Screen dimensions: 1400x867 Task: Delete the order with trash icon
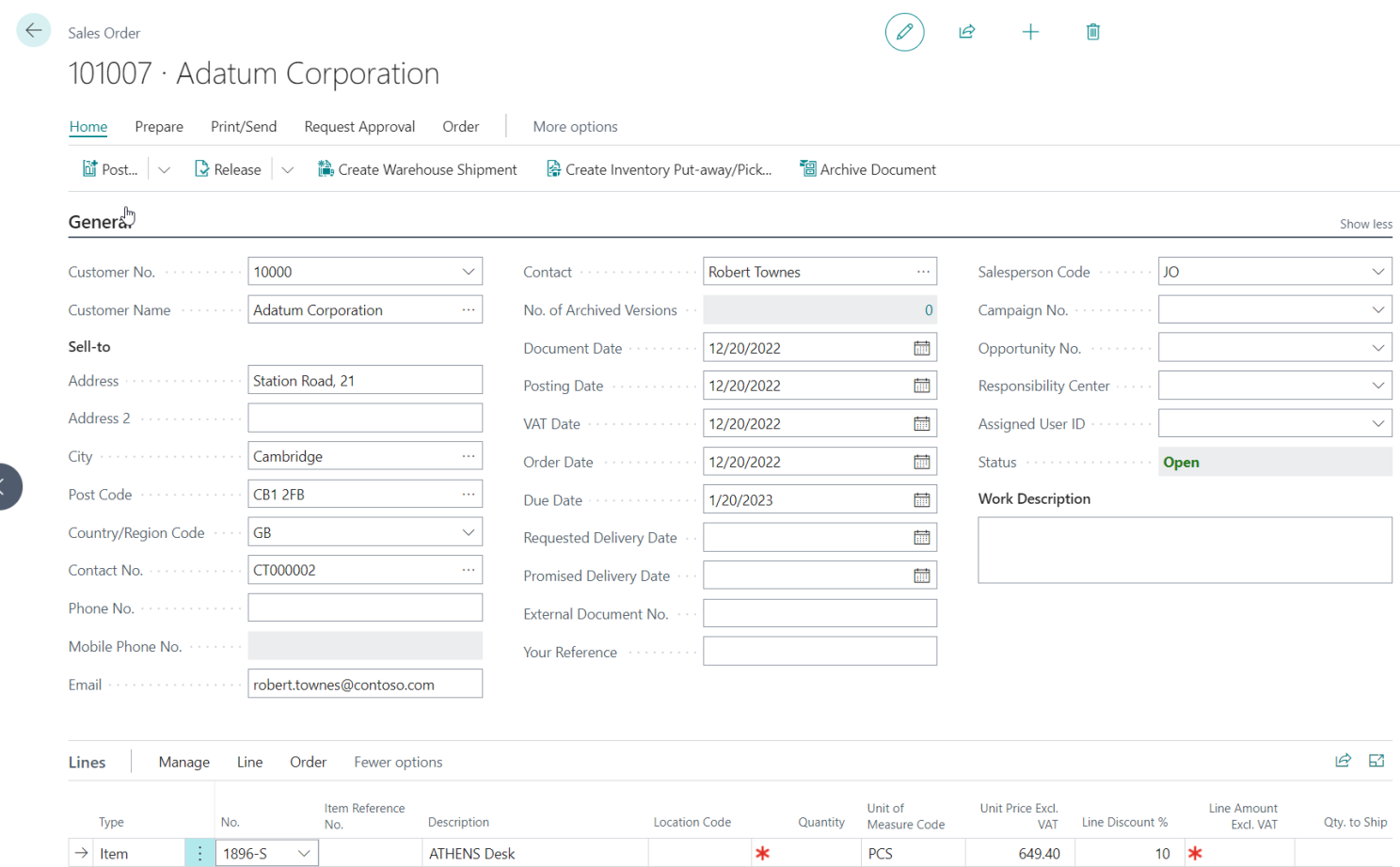pos(1093,32)
